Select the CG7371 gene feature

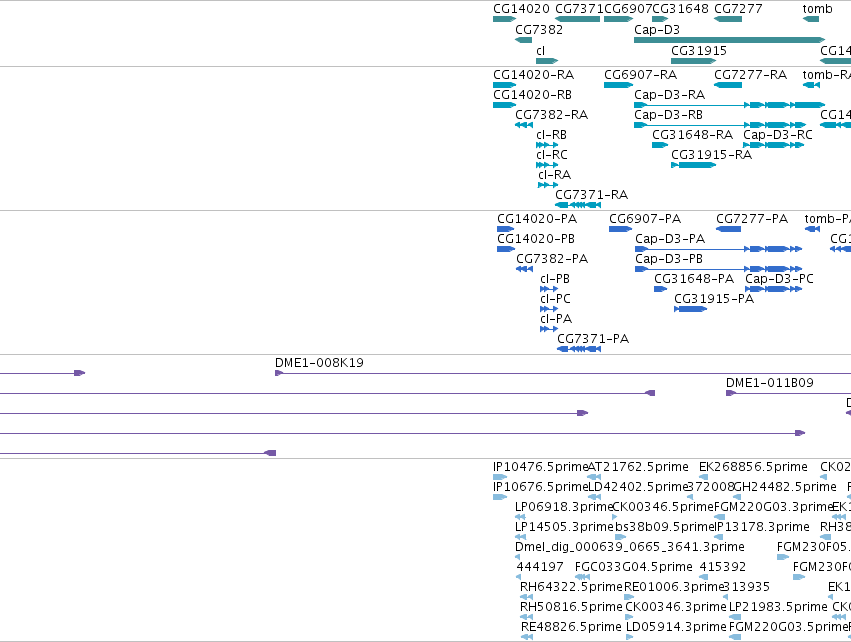click(577, 19)
